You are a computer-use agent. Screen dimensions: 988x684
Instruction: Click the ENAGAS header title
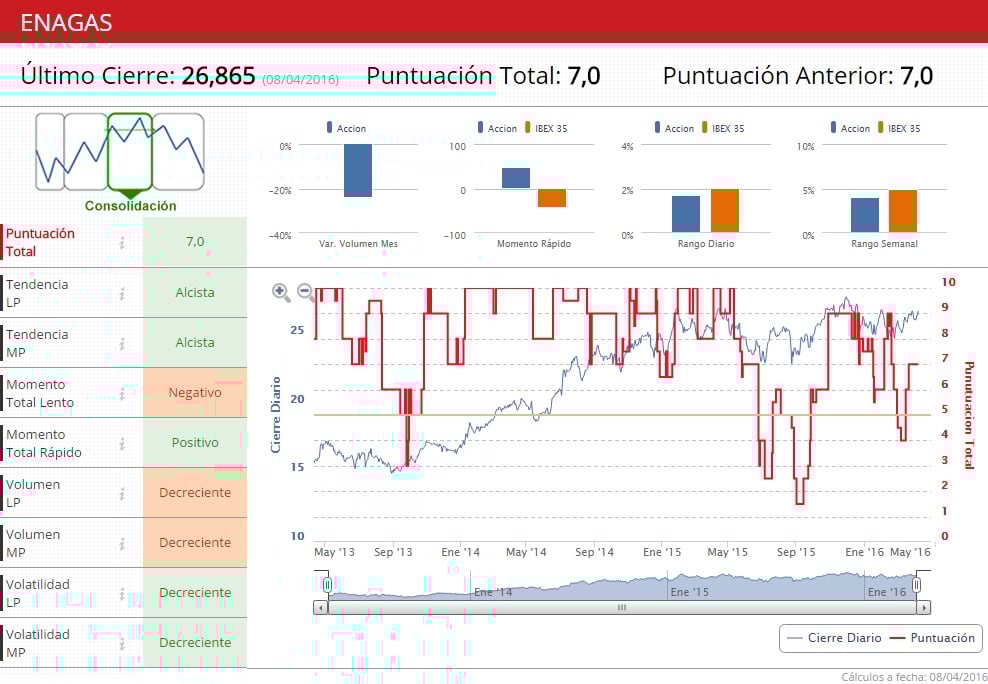(x=66, y=23)
